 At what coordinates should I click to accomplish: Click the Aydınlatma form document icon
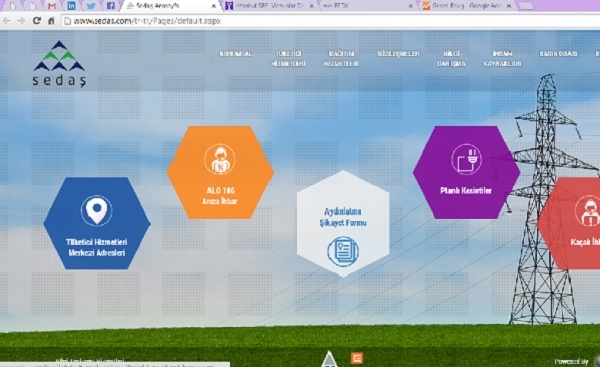click(x=343, y=251)
